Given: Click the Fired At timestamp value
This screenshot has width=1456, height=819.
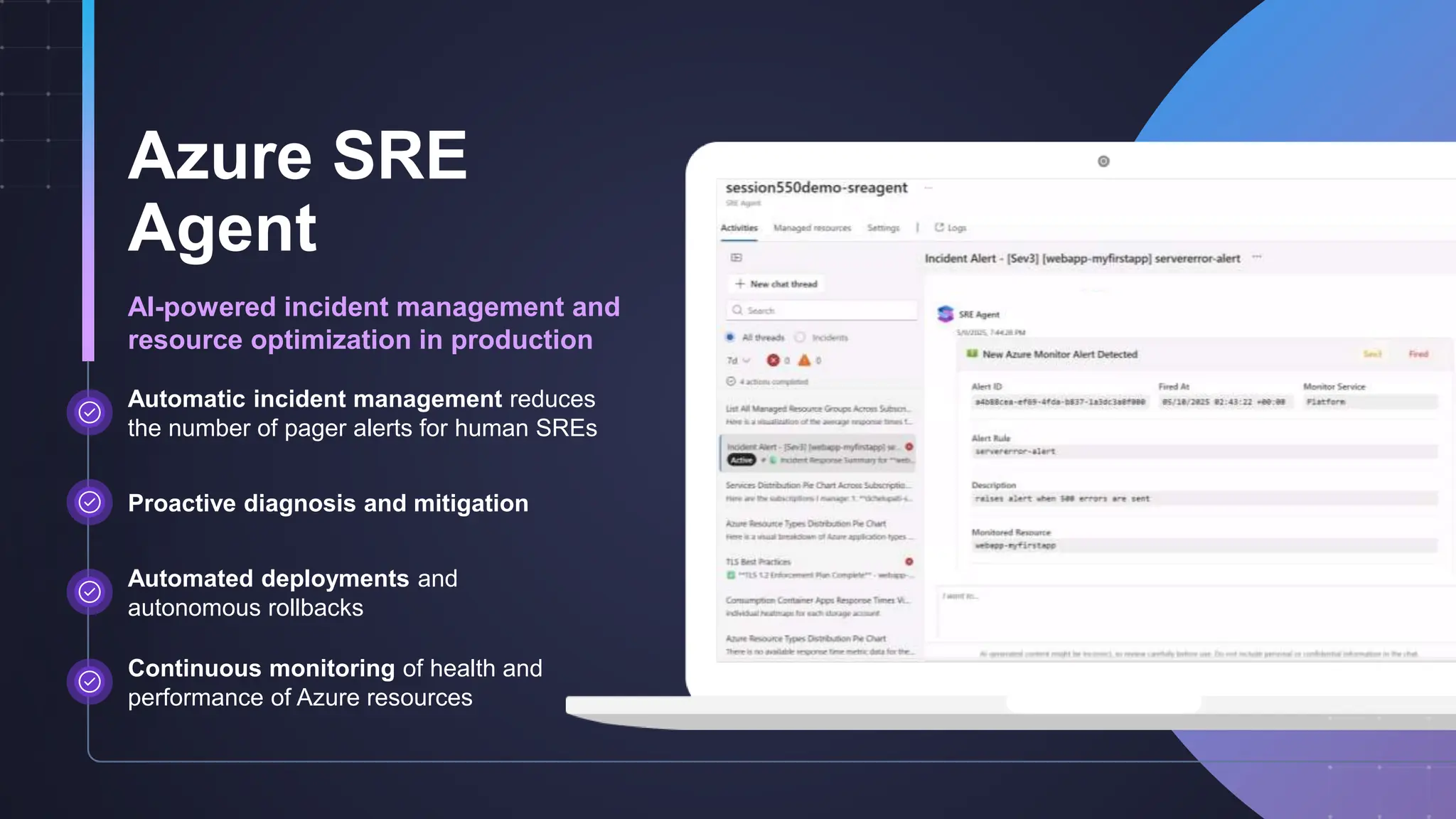Looking at the screenshot, I should pyautogui.click(x=1224, y=402).
